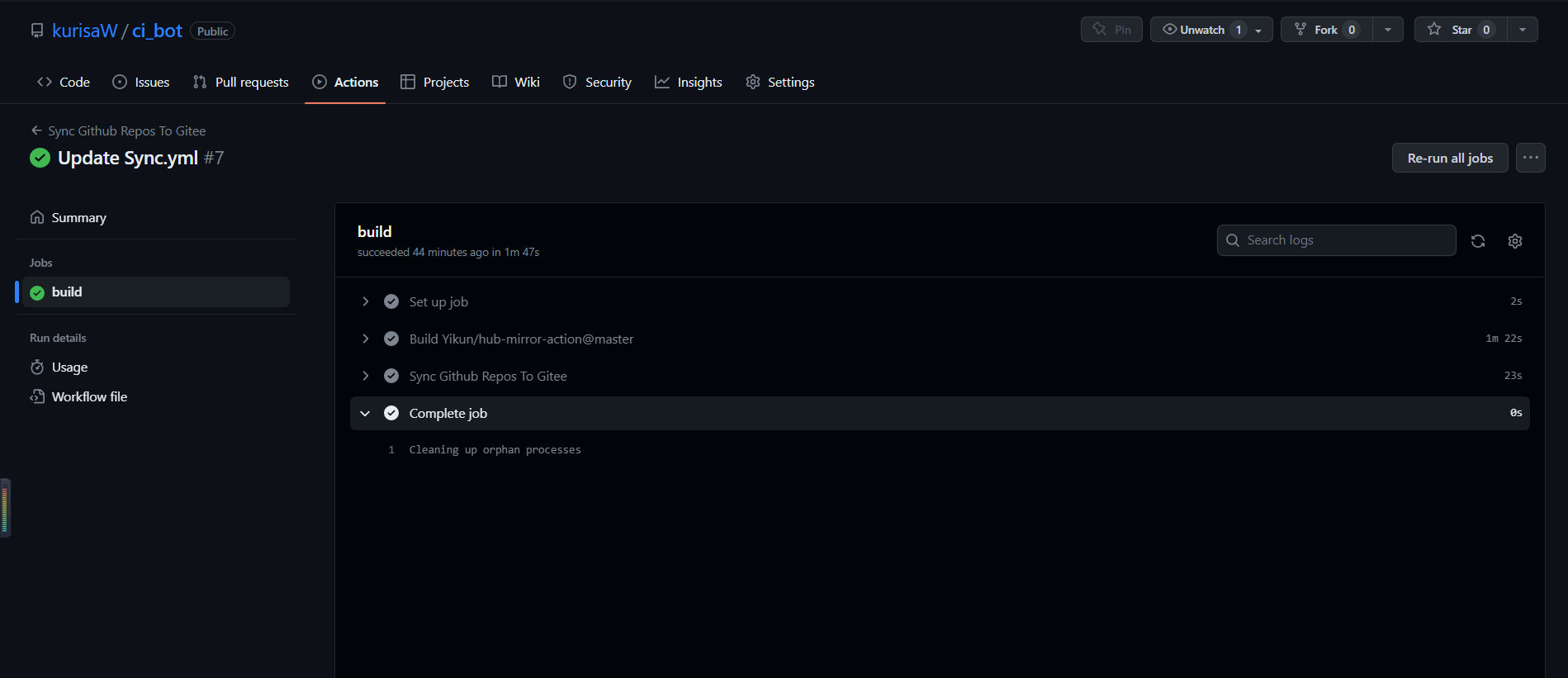1568x678 pixels.
Task: Click the succeeded 44 minutes ago status text
Action: (x=448, y=253)
